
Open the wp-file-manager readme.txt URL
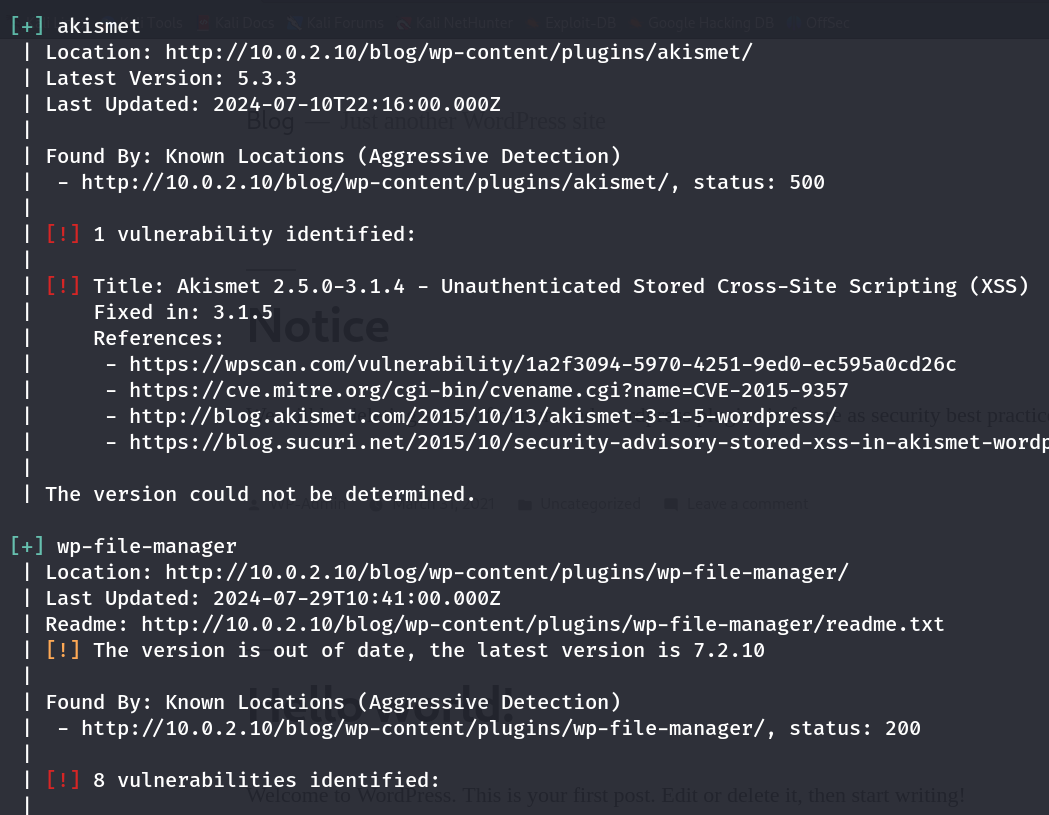(x=542, y=624)
